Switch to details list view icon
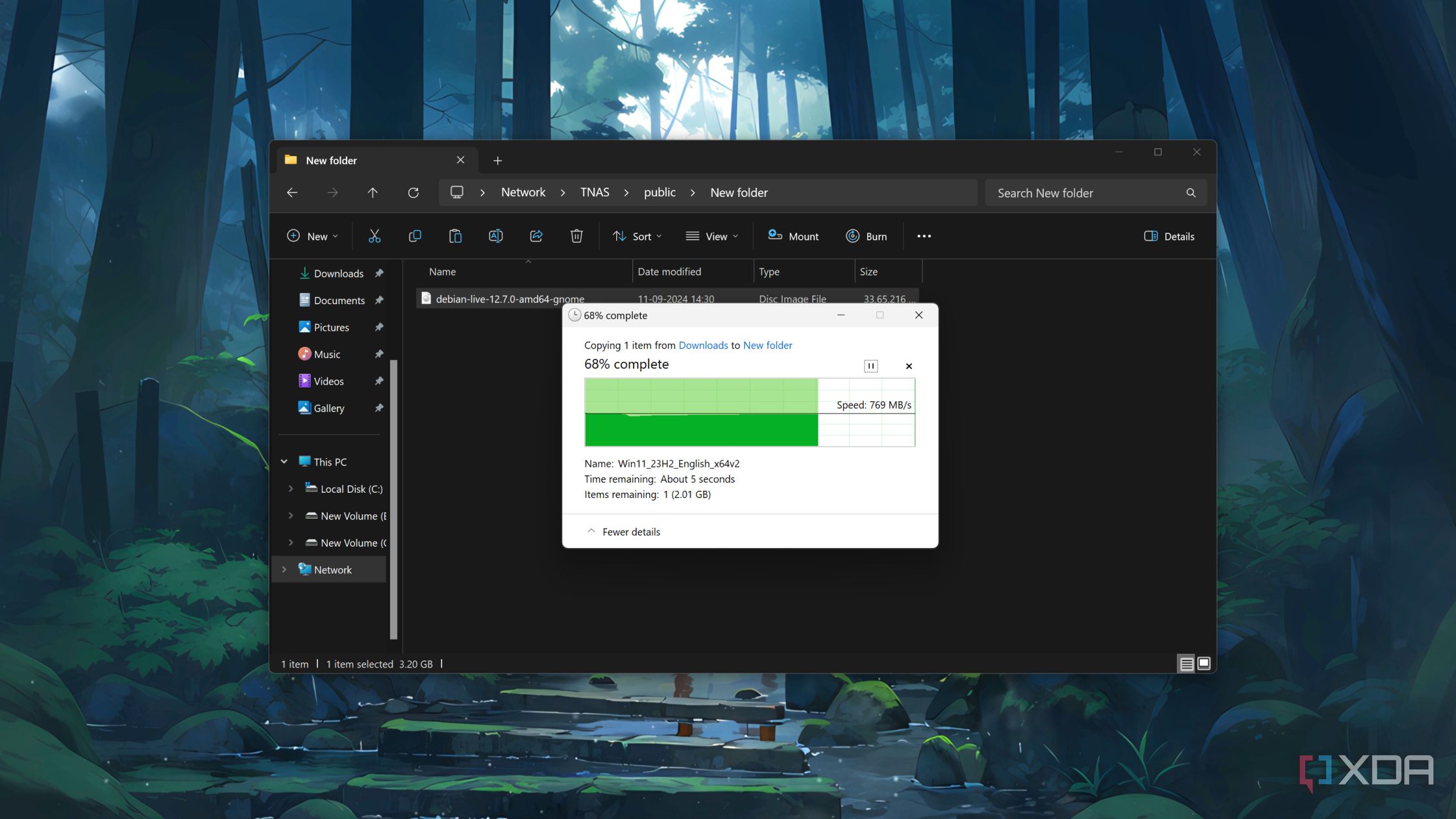Image resolution: width=1456 pixels, height=819 pixels. click(x=1186, y=664)
